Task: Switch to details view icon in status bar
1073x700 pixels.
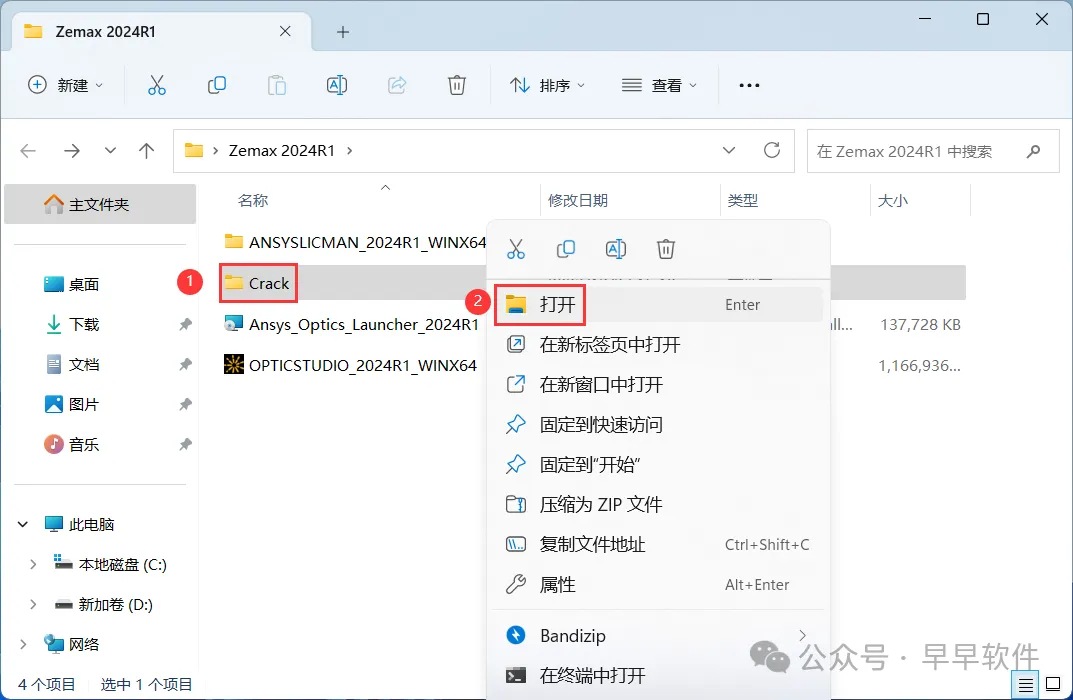Action: coord(1025,684)
